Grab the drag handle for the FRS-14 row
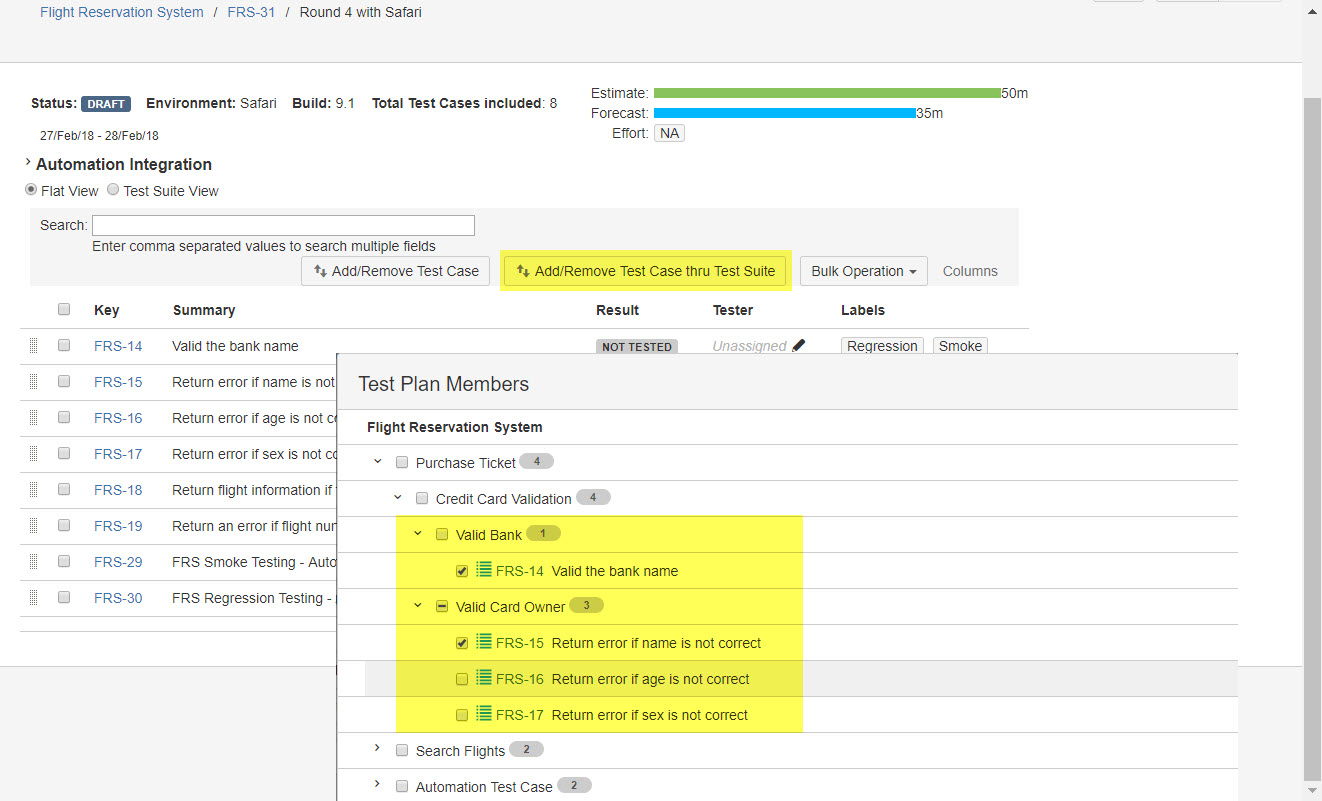 pos(33,346)
